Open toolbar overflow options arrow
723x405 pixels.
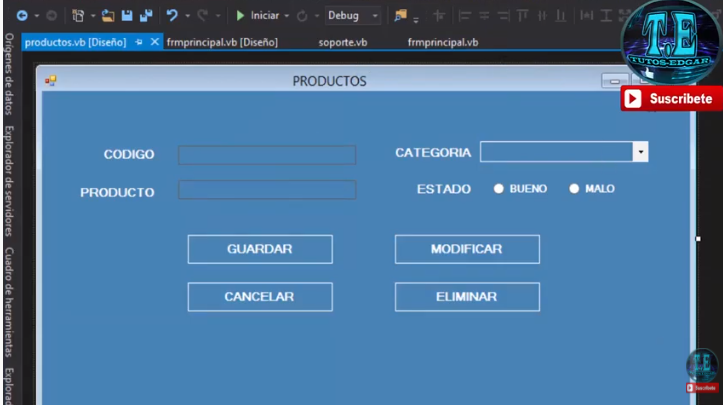click(x=415, y=19)
